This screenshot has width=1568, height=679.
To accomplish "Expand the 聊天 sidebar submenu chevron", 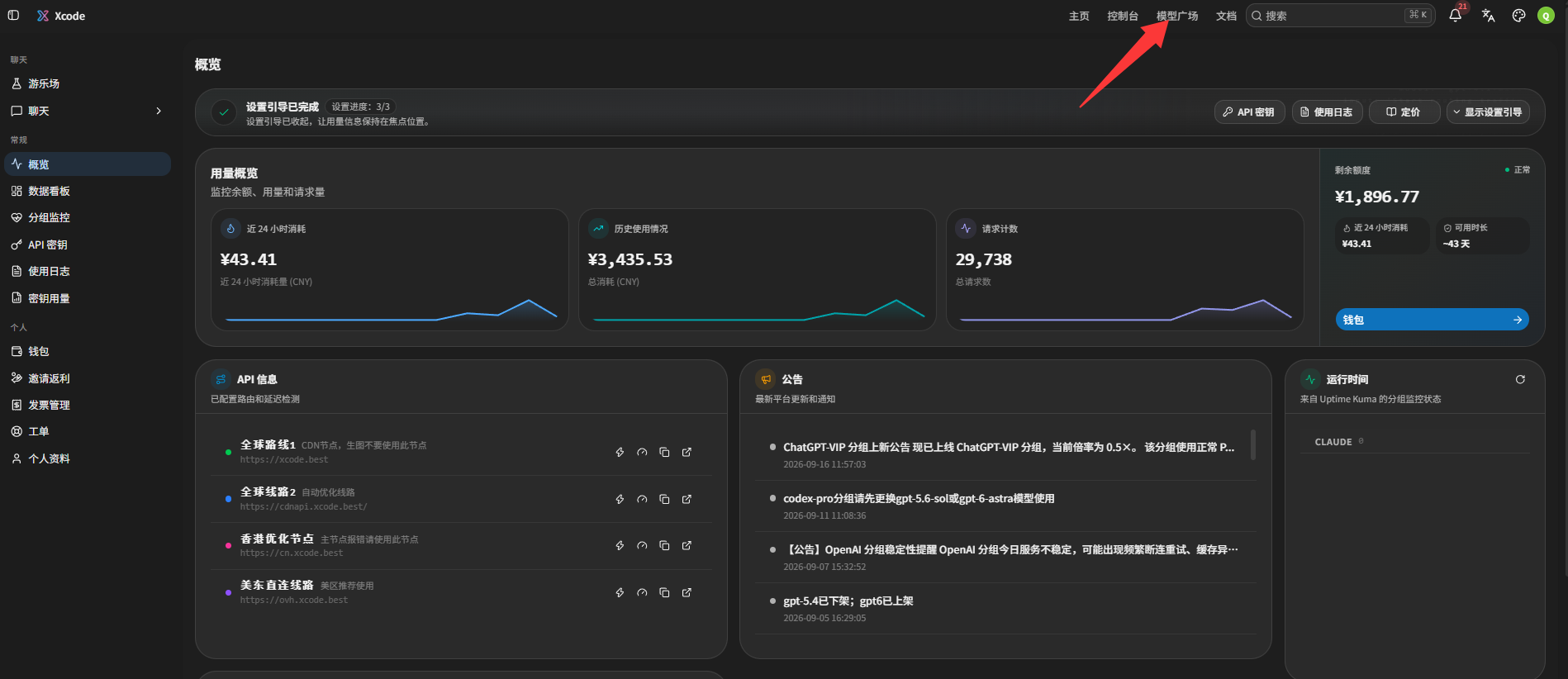I will click(x=159, y=111).
